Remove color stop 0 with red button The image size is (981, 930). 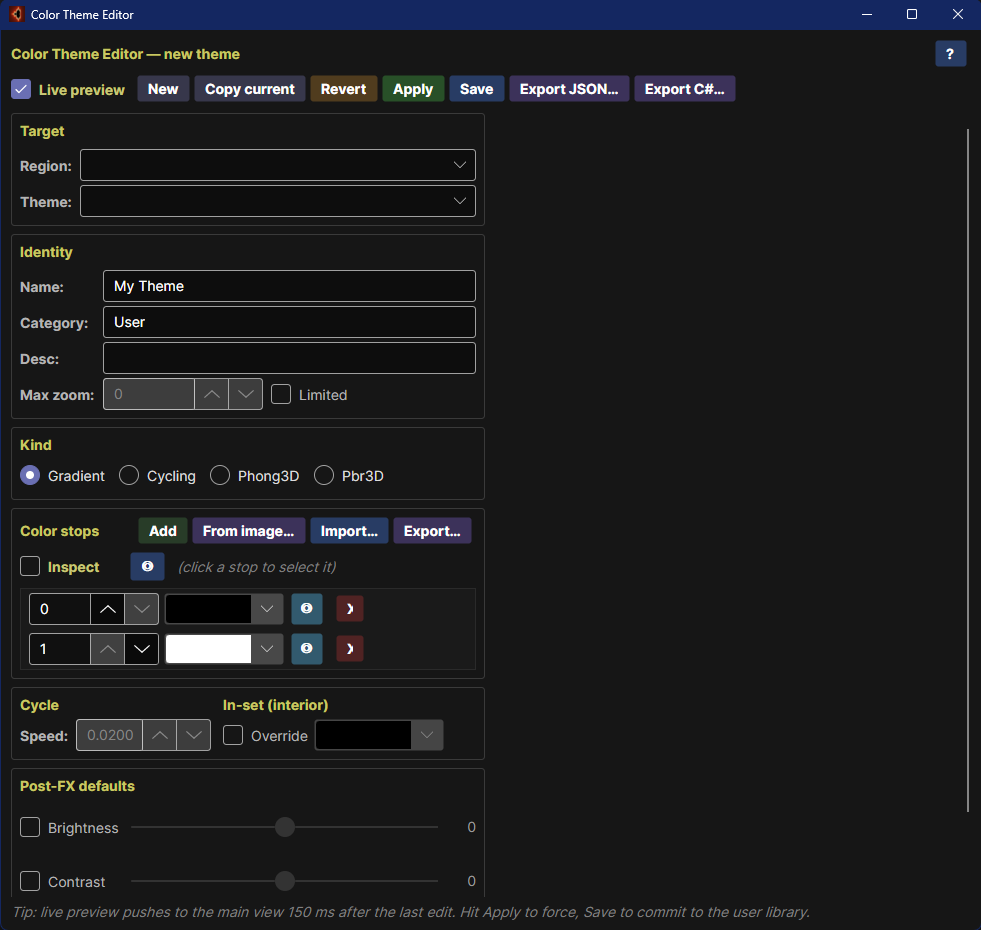(350, 609)
